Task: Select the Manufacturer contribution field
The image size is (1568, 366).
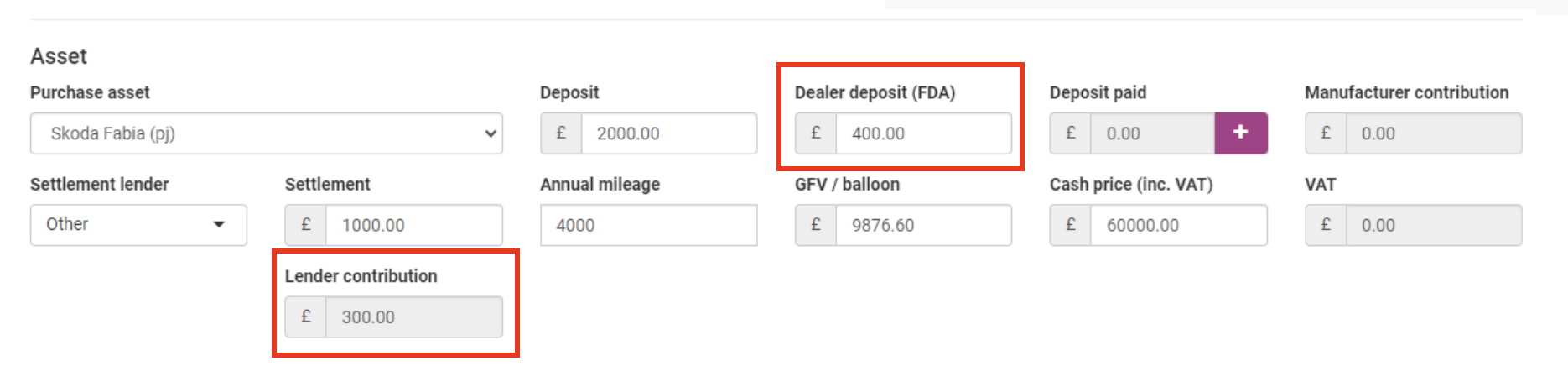Action: click(x=1433, y=133)
